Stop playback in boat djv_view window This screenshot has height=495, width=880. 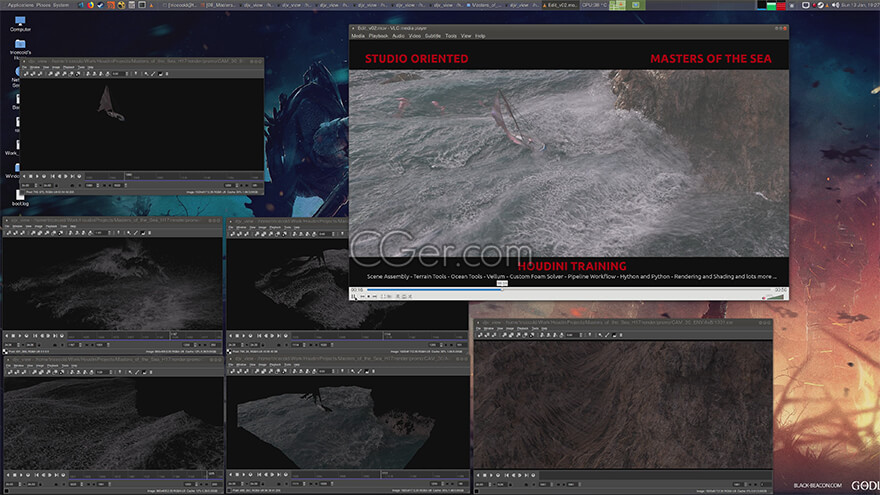(31, 176)
